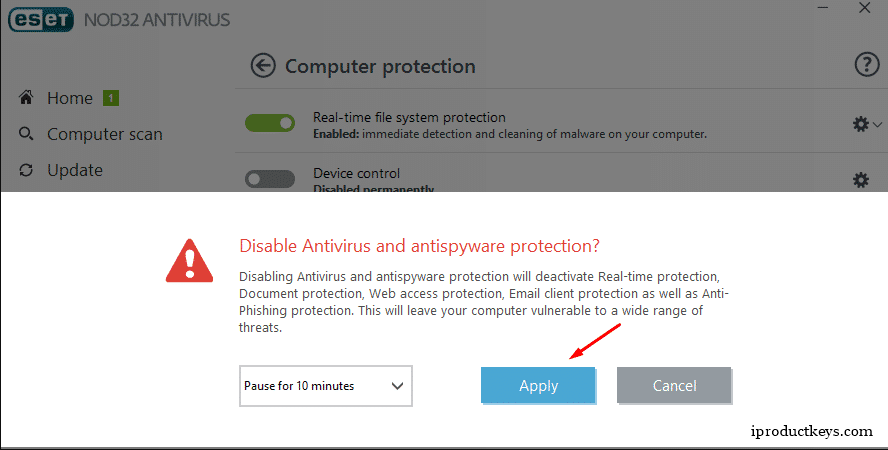
Task: Click the ESET logo in title bar
Action: tap(41, 20)
